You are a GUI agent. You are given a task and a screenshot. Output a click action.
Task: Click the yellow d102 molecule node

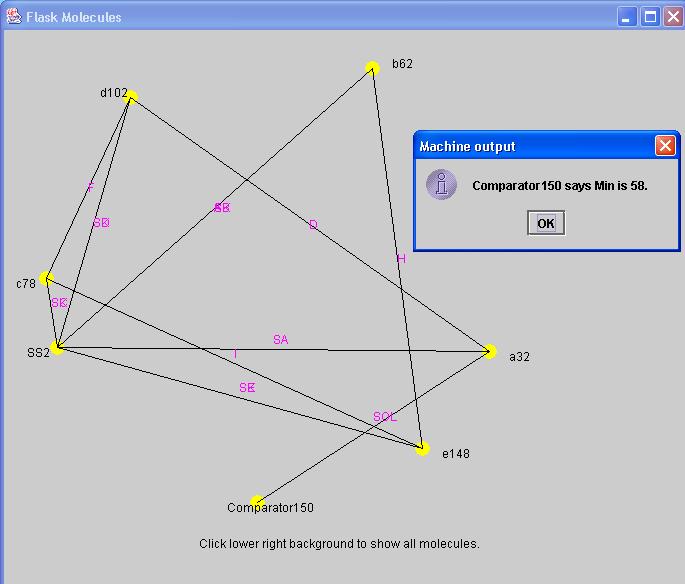tap(131, 97)
